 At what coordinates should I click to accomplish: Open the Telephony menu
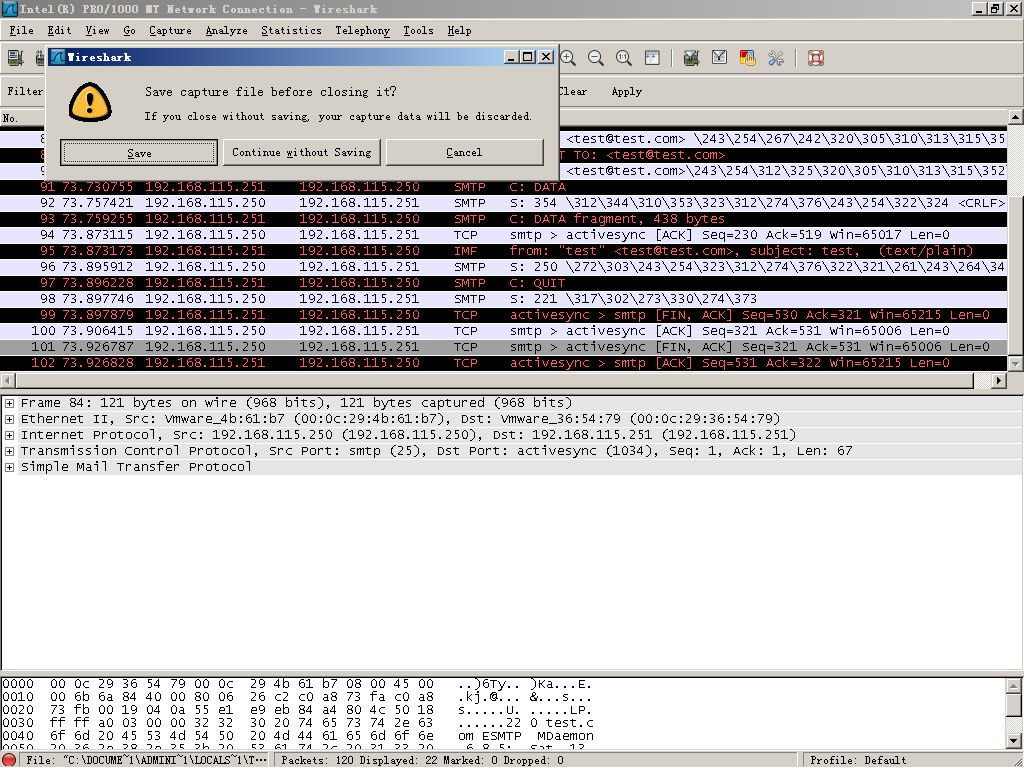pyautogui.click(x=362, y=30)
